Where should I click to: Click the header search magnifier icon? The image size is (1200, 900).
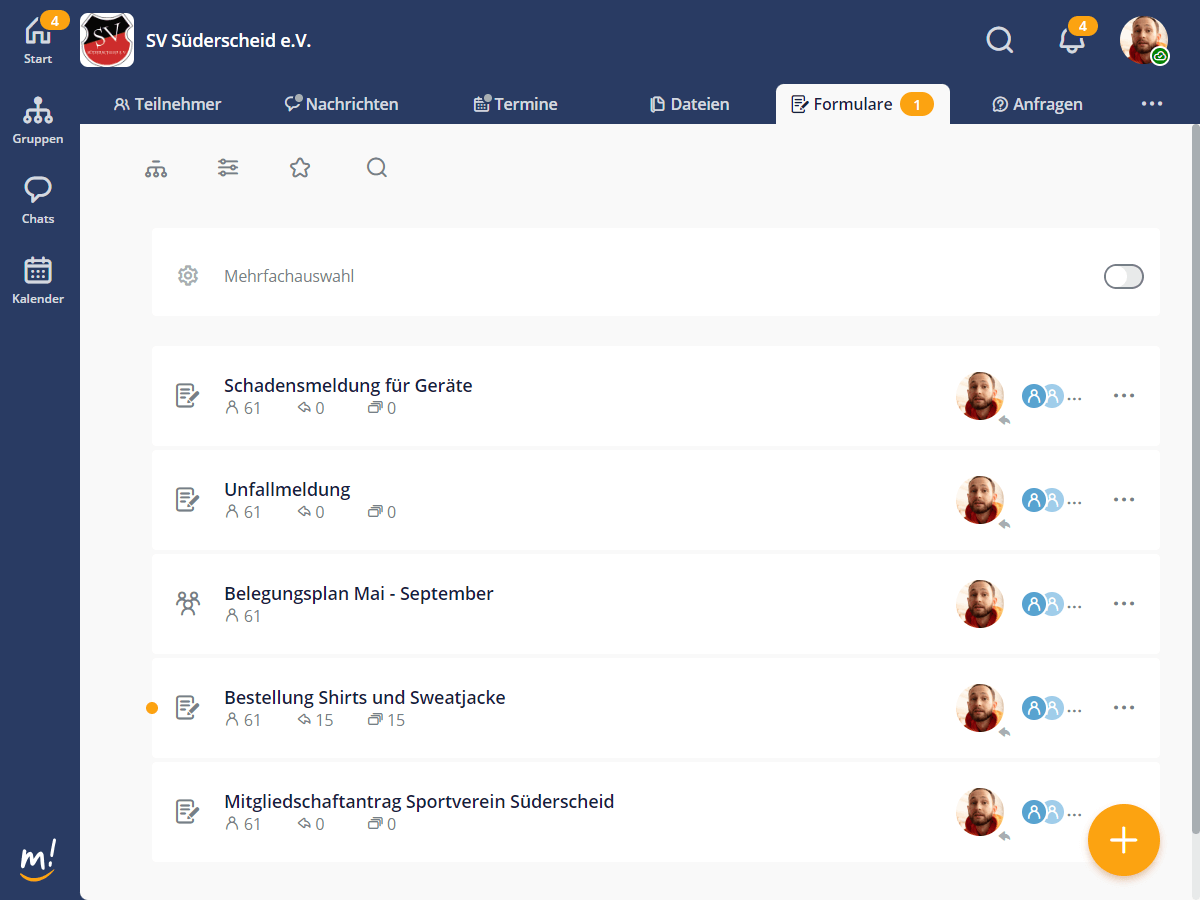click(999, 40)
